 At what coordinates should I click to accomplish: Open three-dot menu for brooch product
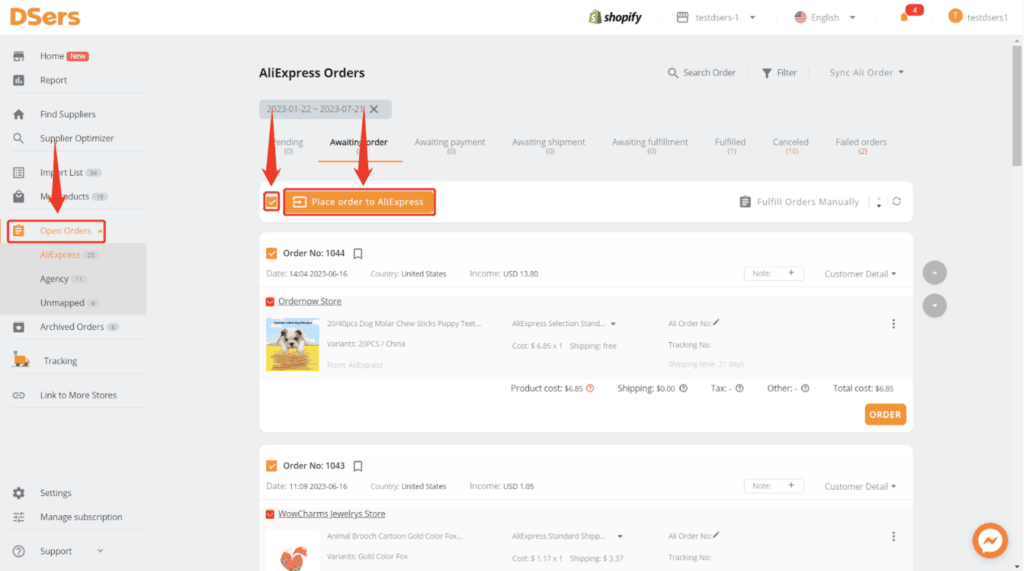point(893,536)
